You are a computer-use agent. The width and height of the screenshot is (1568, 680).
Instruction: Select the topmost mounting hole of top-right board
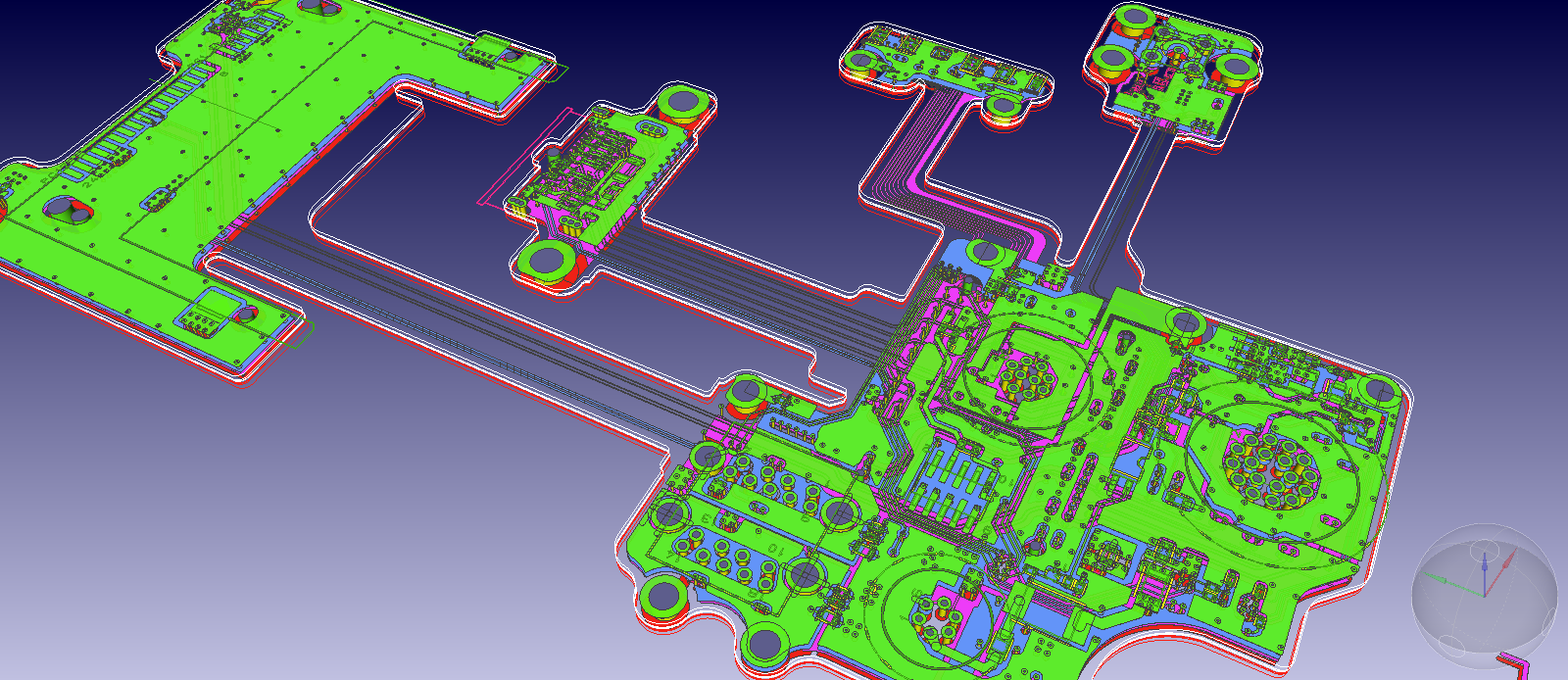(1135, 18)
